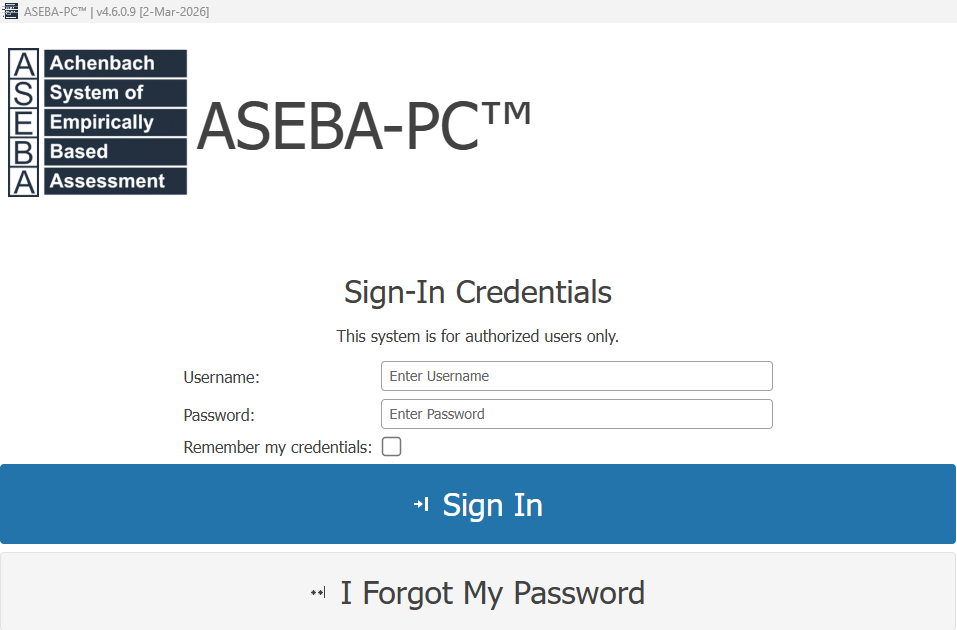Enable the Remember my credentials checkbox

pos(392,447)
